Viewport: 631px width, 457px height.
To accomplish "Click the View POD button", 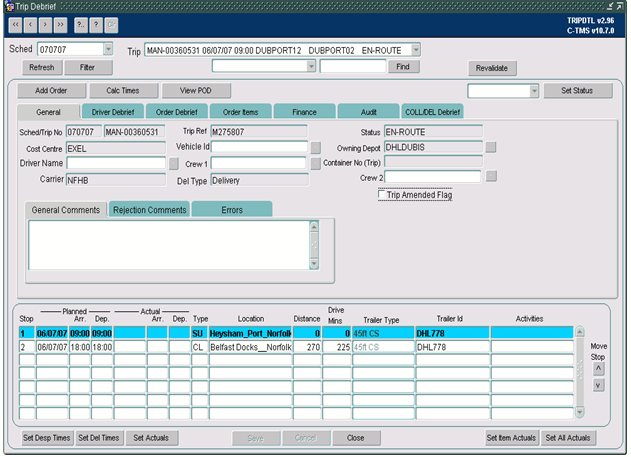I will (x=196, y=91).
